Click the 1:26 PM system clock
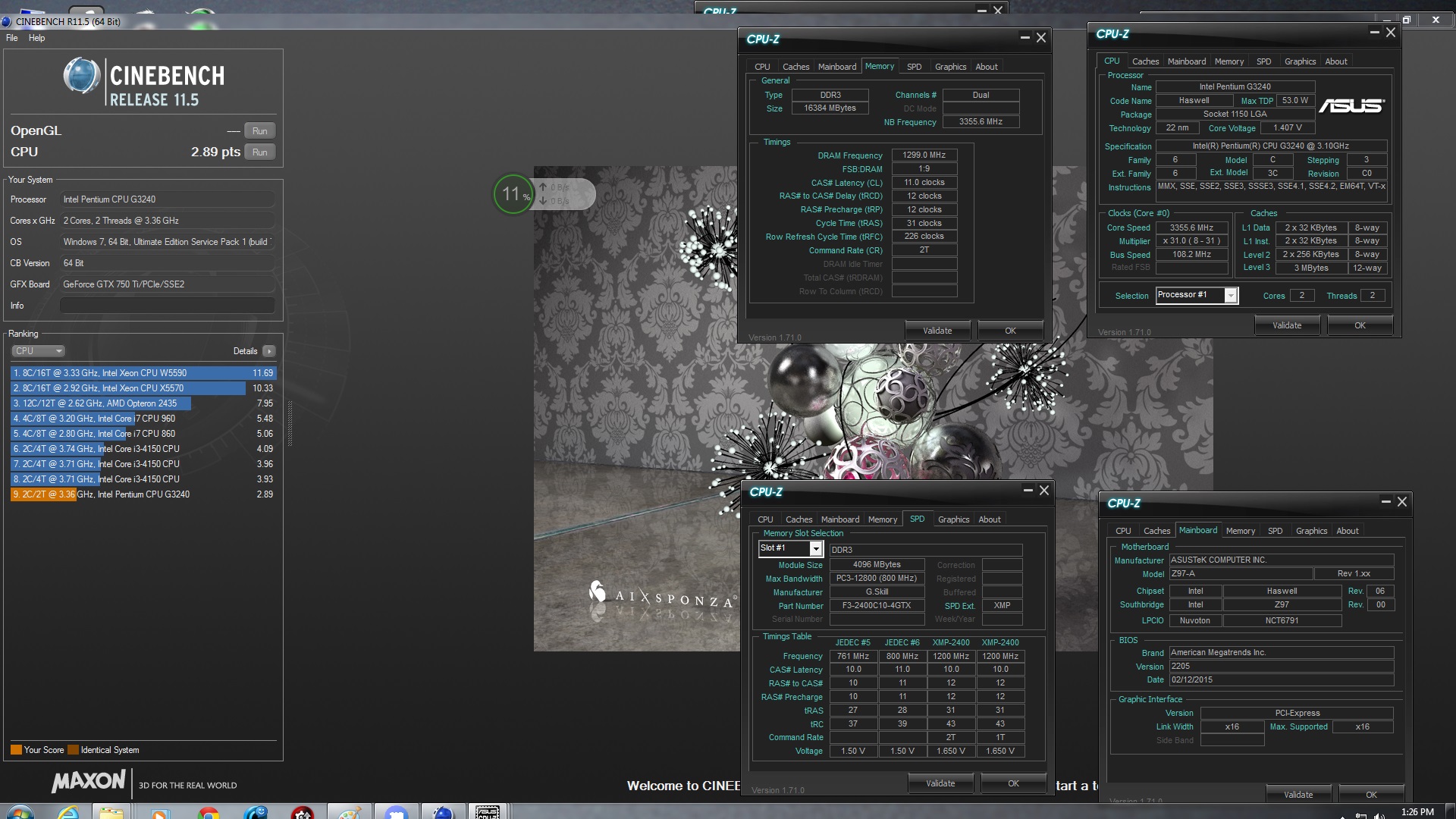Viewport: 1456px width, 819px height. tap(1417, 812)
